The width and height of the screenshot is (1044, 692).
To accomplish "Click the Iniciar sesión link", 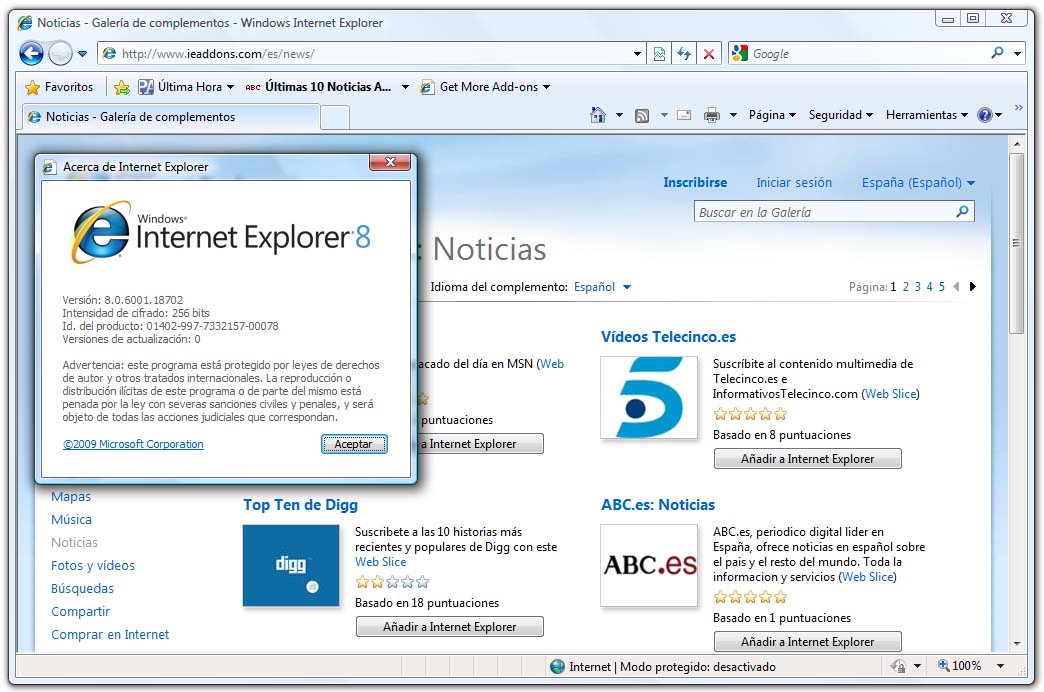I will (794, 182).
